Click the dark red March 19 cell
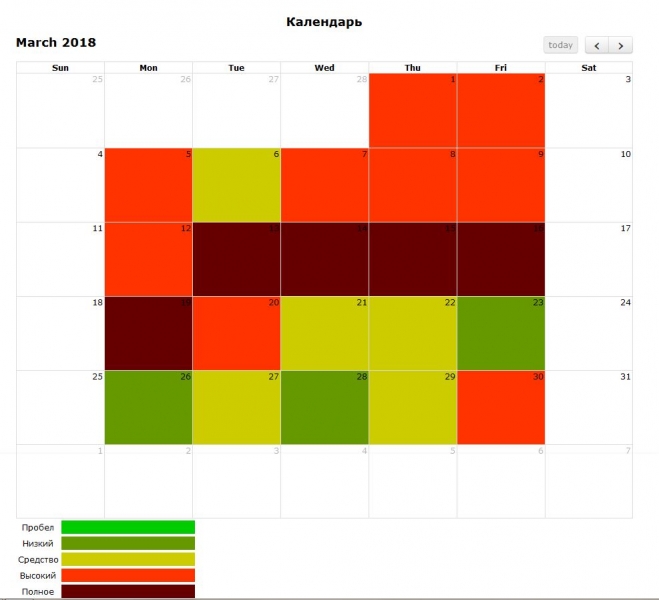The height and width of the screenshot is (600, 659). coord(148,333)
